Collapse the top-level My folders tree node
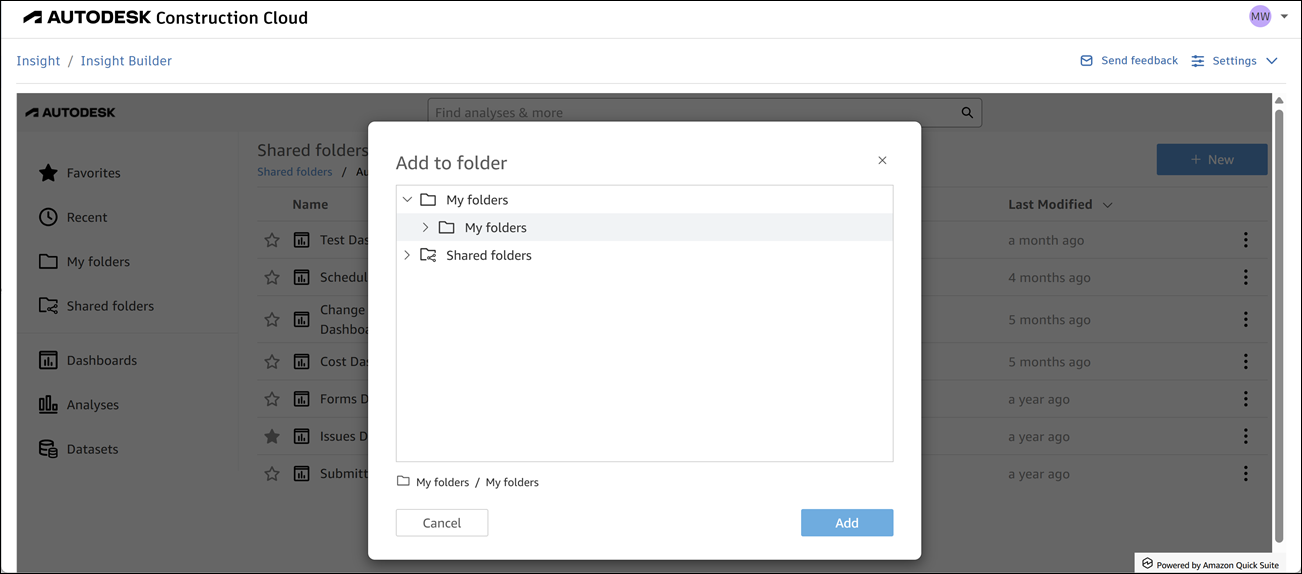This screenshot has width=1302, height=574. click(x=407, y=200)
